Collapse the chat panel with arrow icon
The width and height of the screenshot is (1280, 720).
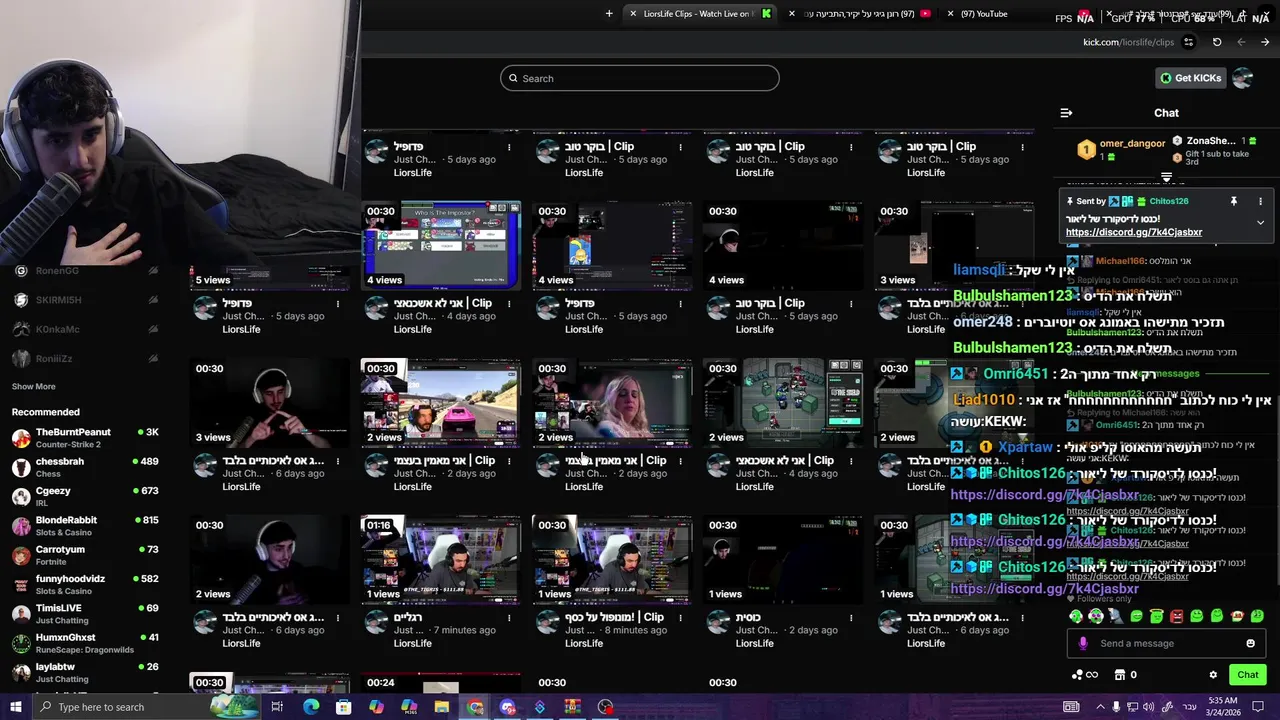coord(1066,113)
